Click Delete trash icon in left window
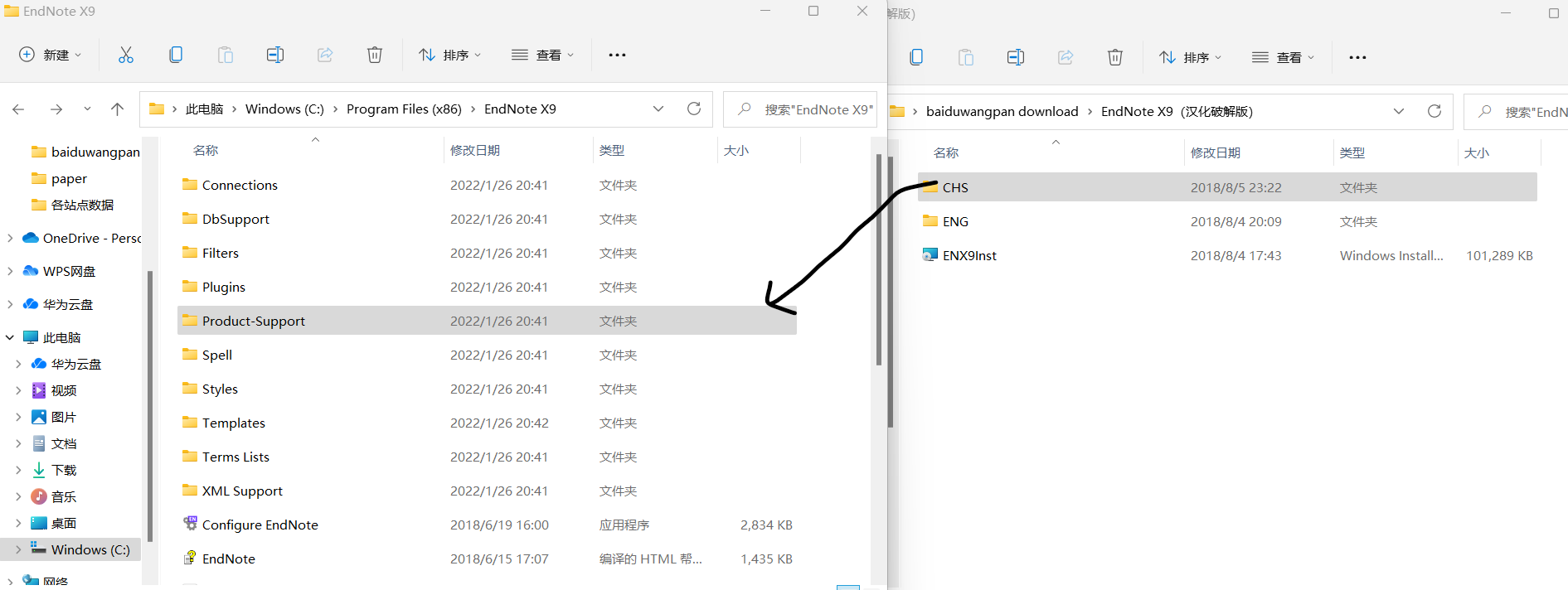Viewport: 1568px width, 590px height. tap(375, 55)
